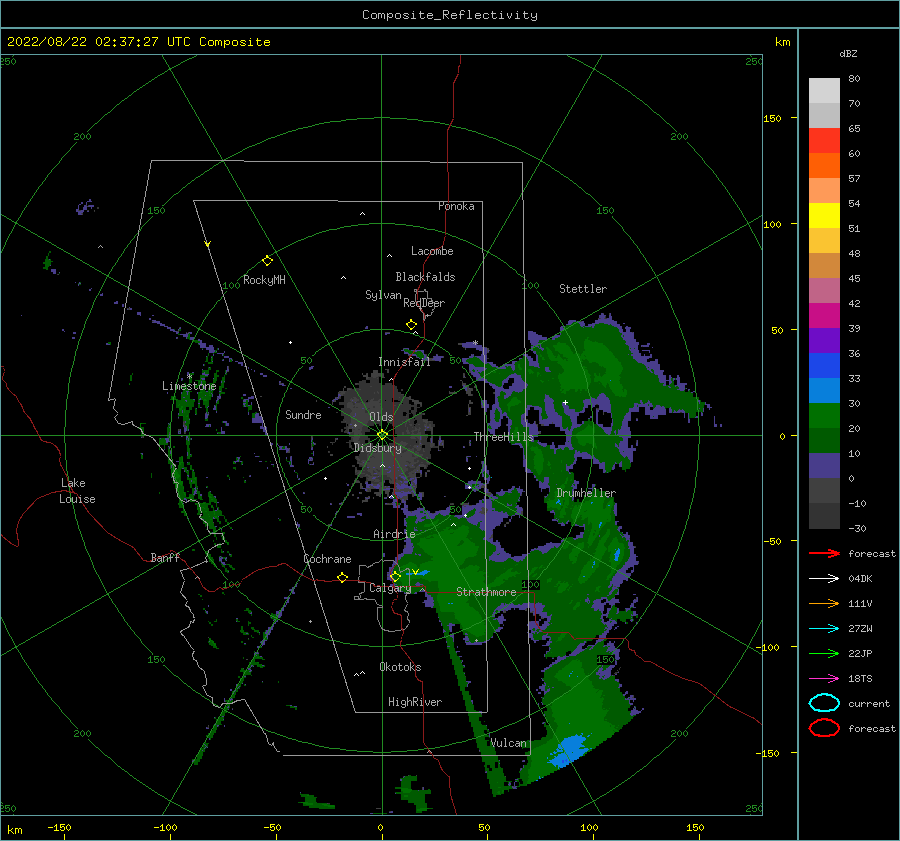The width and height of the screenshot is (900, 841).
Task: Click the white asterisk marker above Limestone
Action: (189, 376)
